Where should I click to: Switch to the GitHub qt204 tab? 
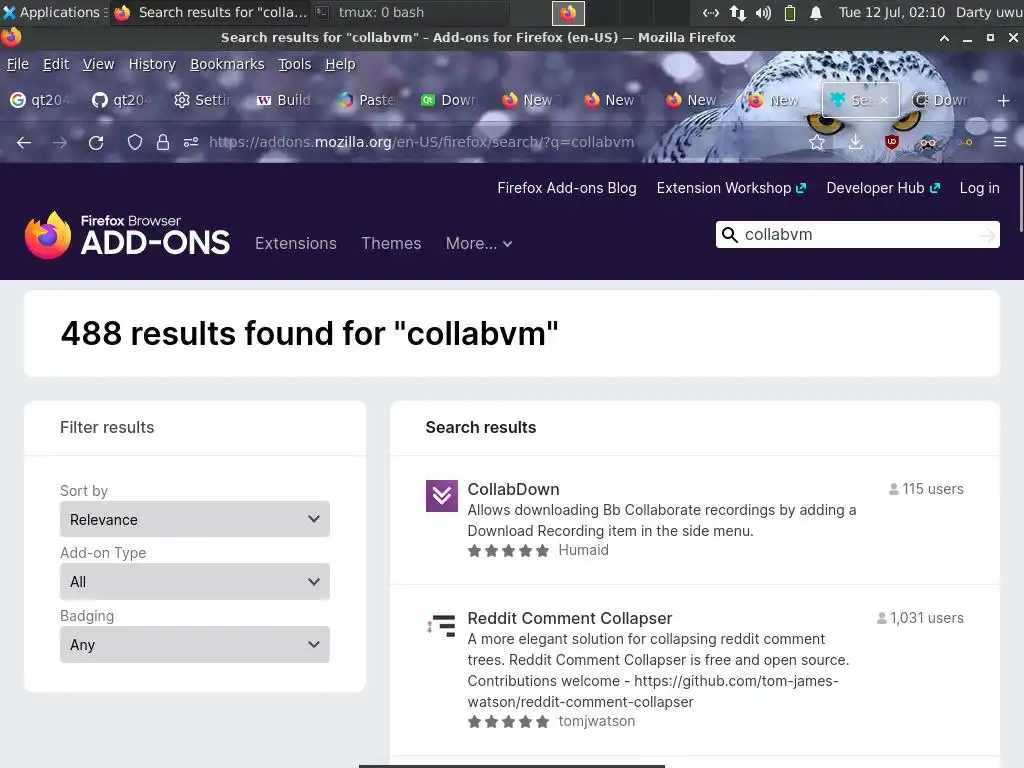click(x=121, y=100)
